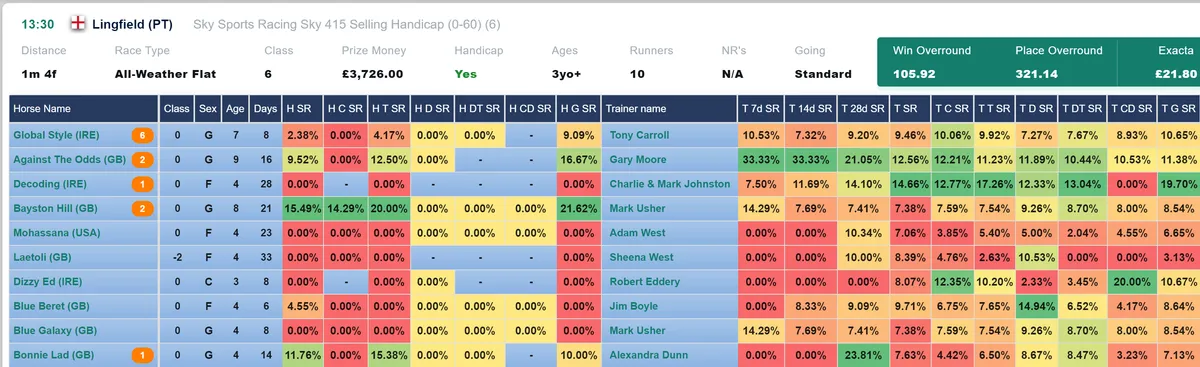Image resolution: width=1200 pixels, height=367 pixels.
Task: Sort by the T G SR header
Action: [1175, 108]
